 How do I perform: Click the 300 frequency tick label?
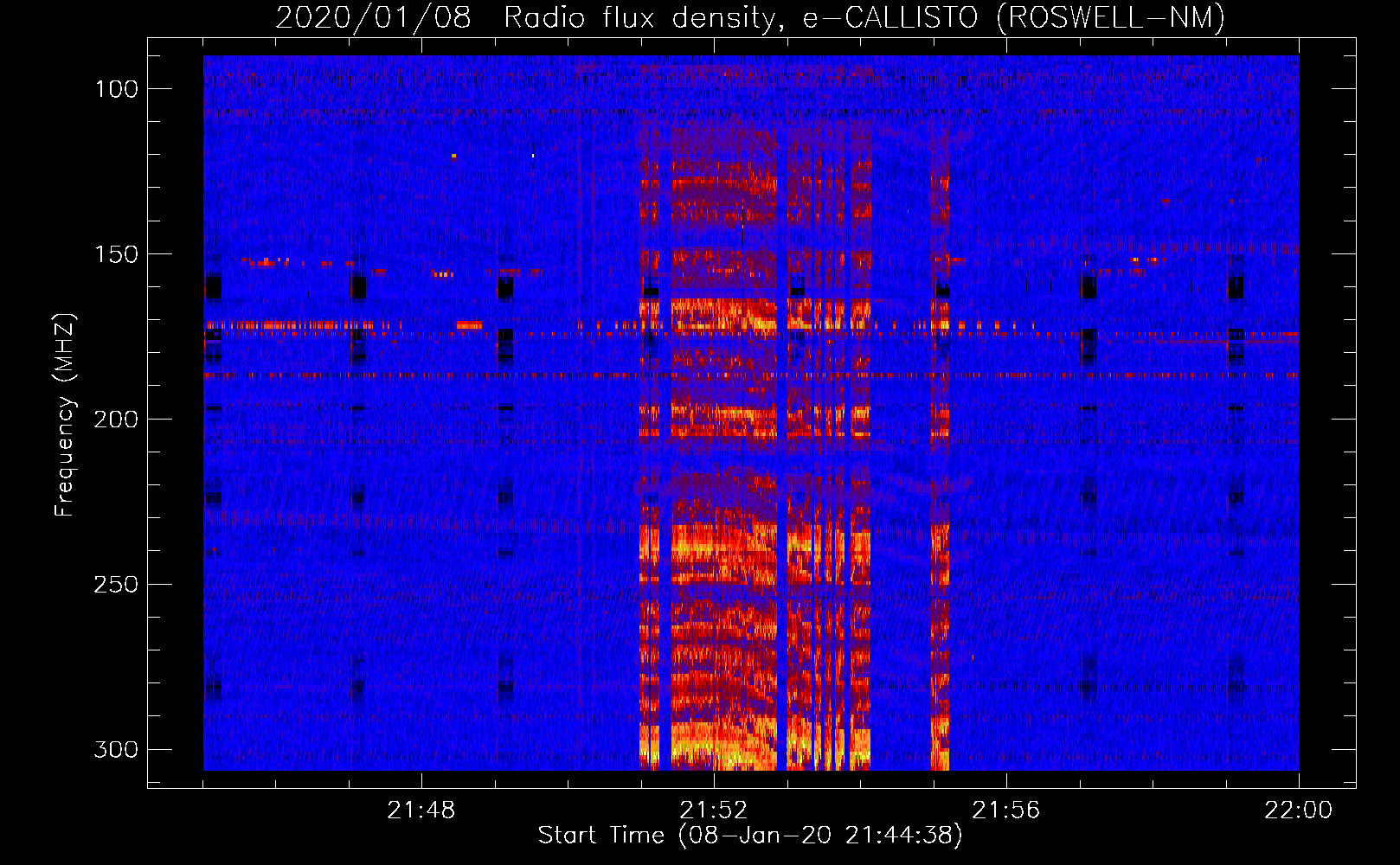pos(116,750)
